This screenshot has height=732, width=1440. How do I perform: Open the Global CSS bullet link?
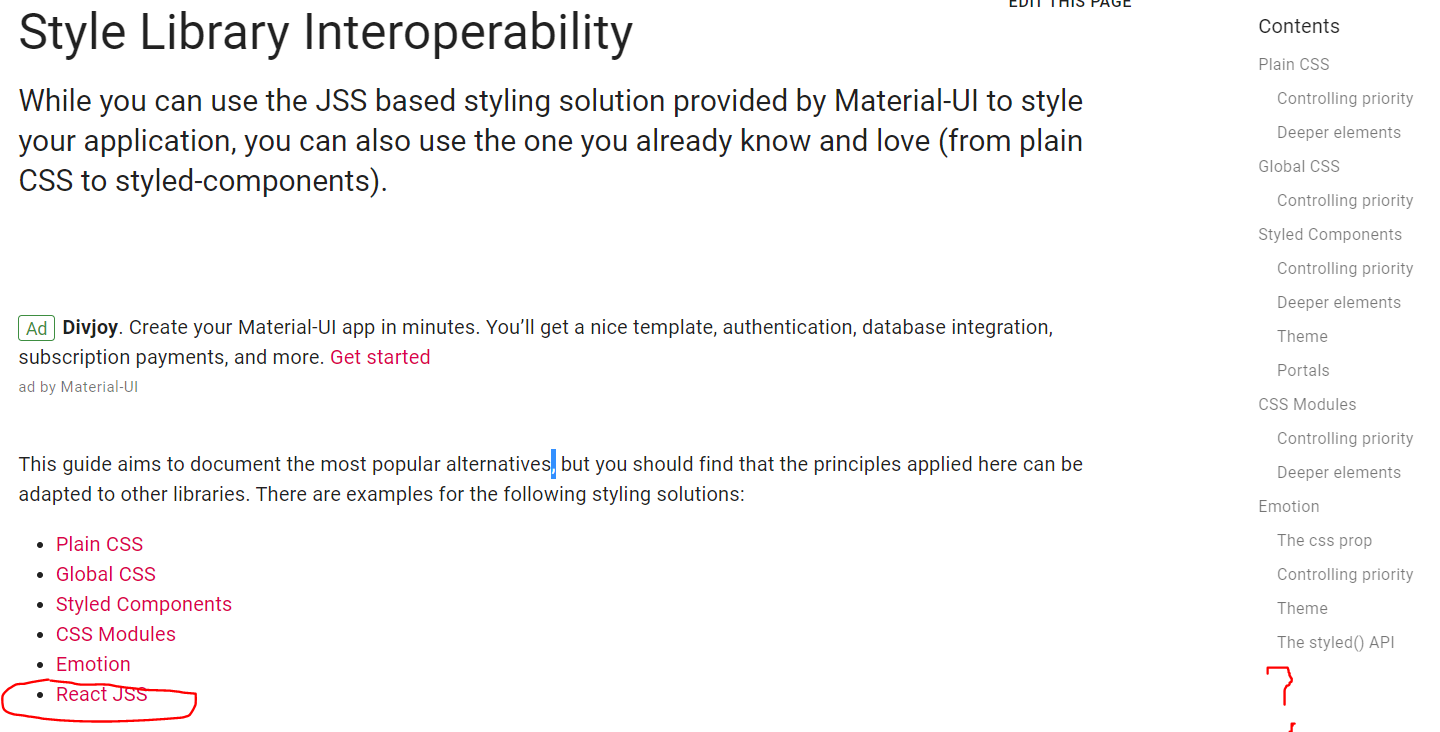105,573
